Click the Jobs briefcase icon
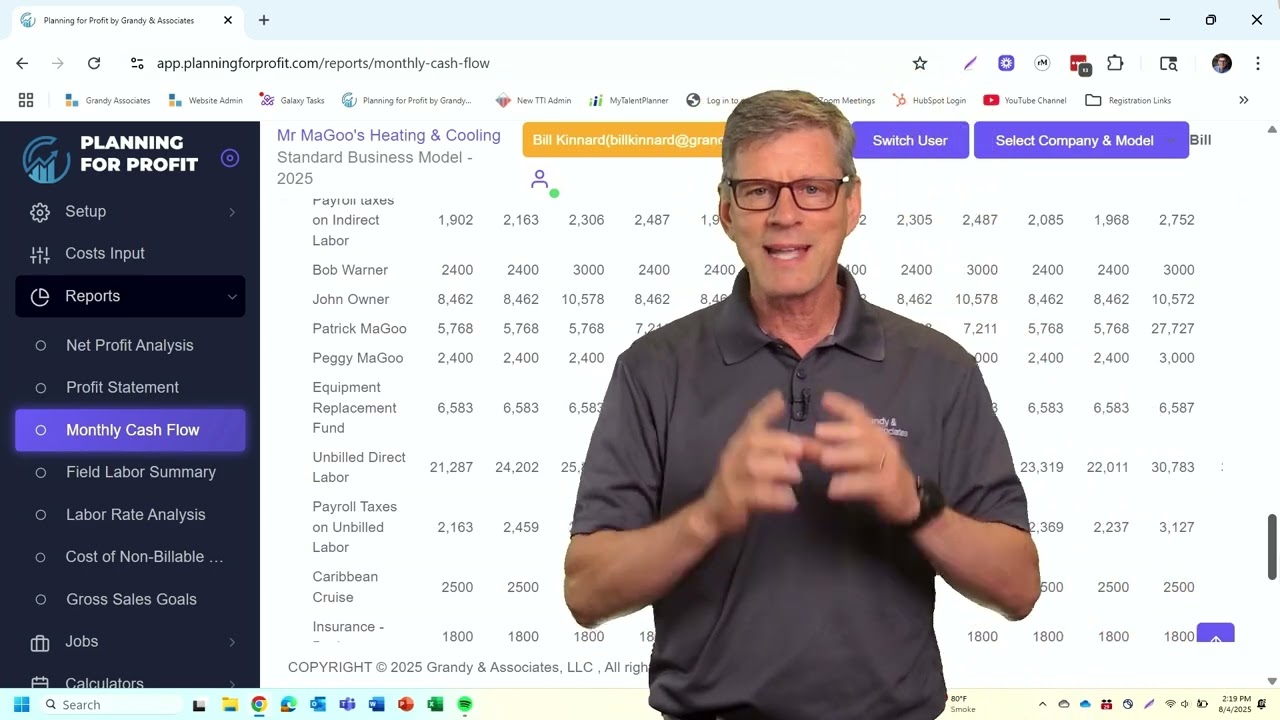Viewport: 1280px width, 720px height. [x=40, y=642]
